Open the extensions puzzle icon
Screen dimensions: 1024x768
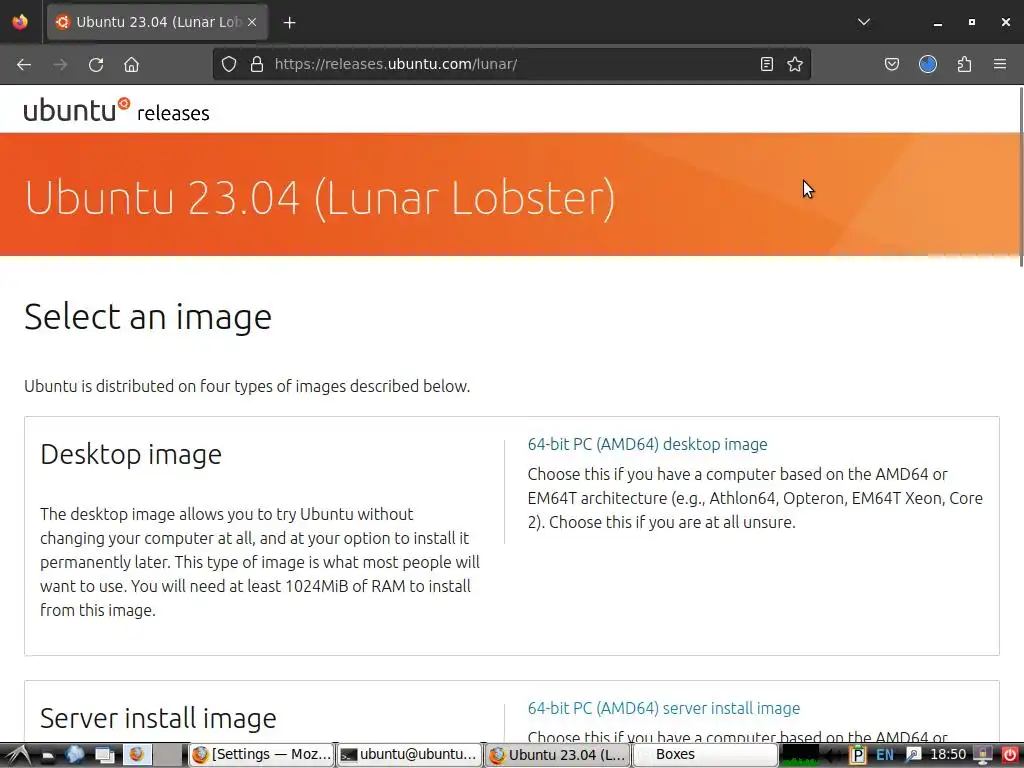pyautogui.click(x=964, y=64)
